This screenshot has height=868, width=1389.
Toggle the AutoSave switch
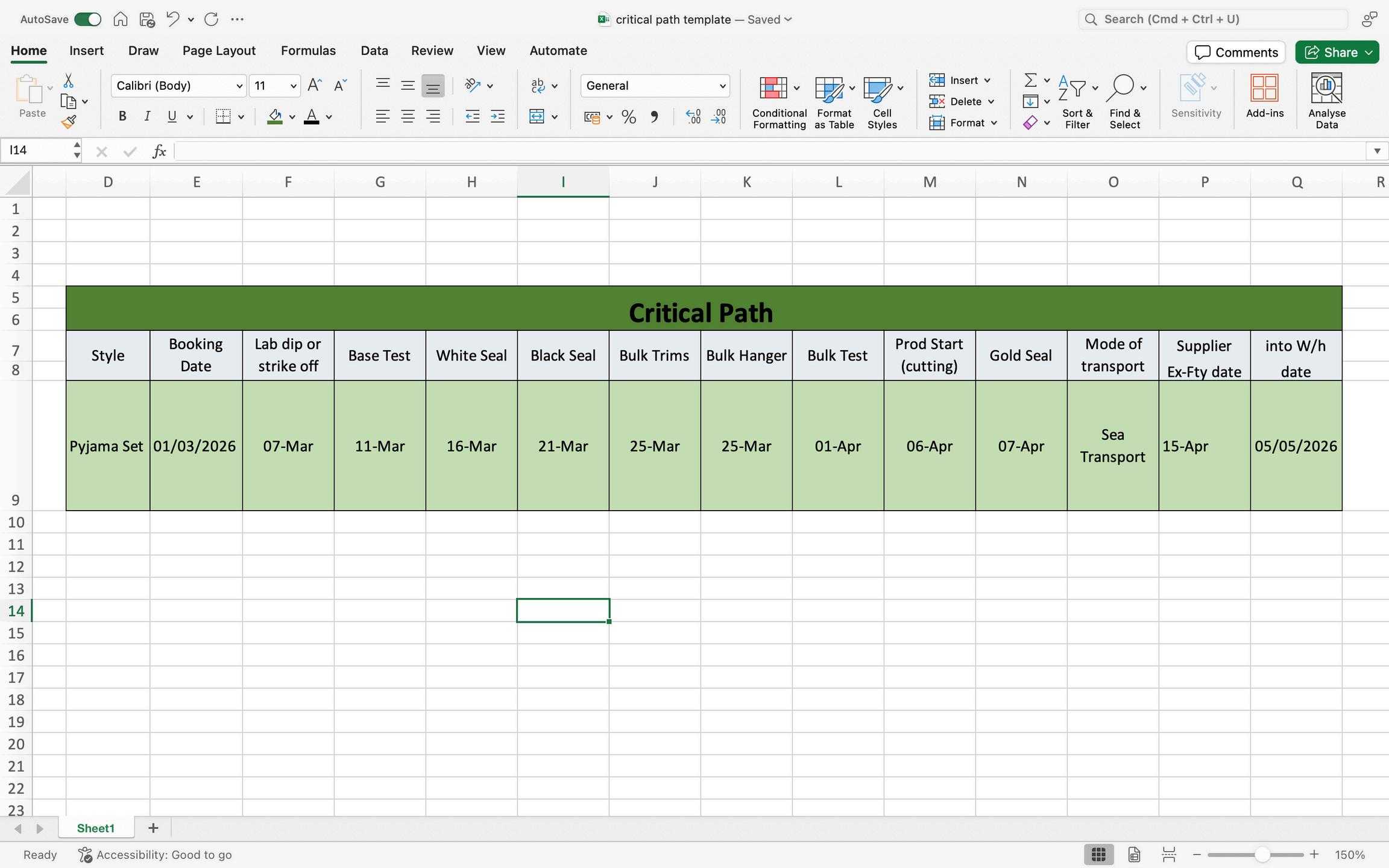coord(88,19)
